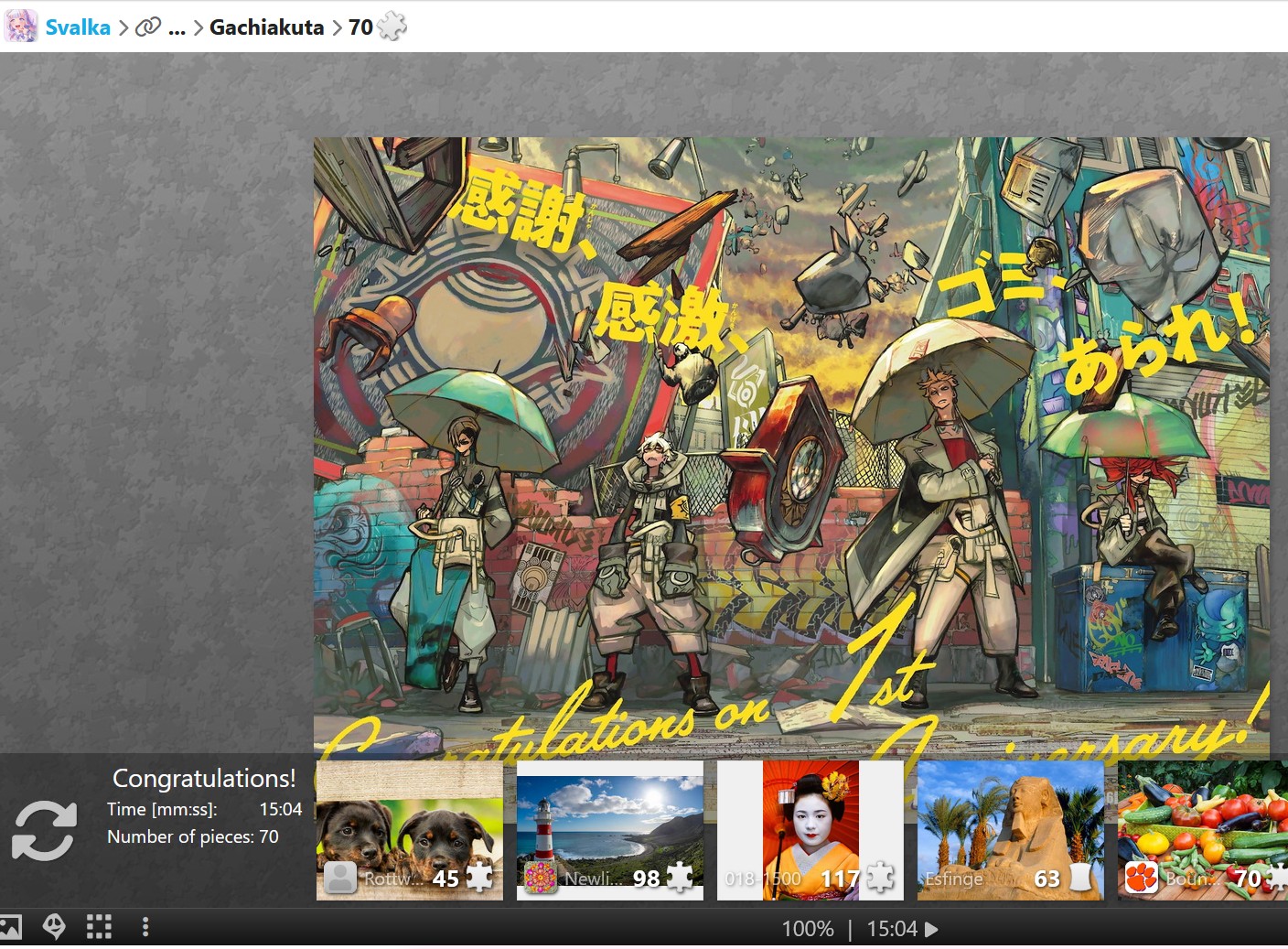The width and height of the screenshot is (1288, 949).
Task: Show the puzzle image preview
Action: (10, 928)
